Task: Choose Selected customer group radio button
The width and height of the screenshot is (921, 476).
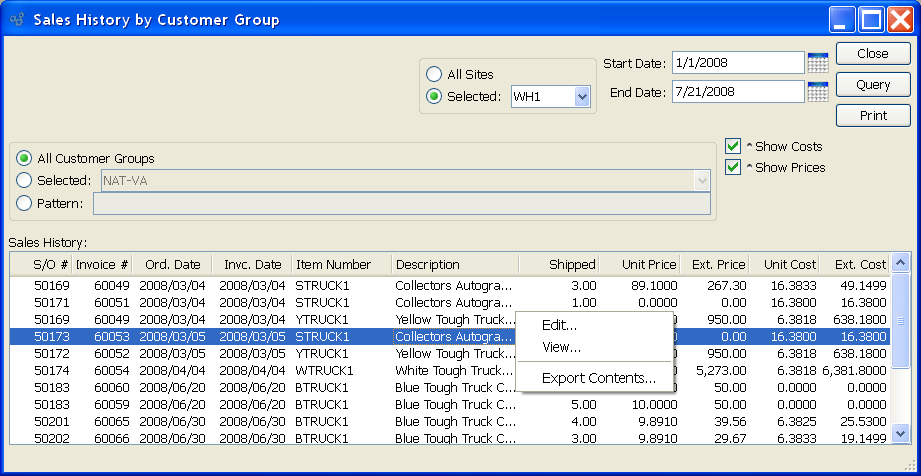Action: pyautogui.click(x=24, y=181)
